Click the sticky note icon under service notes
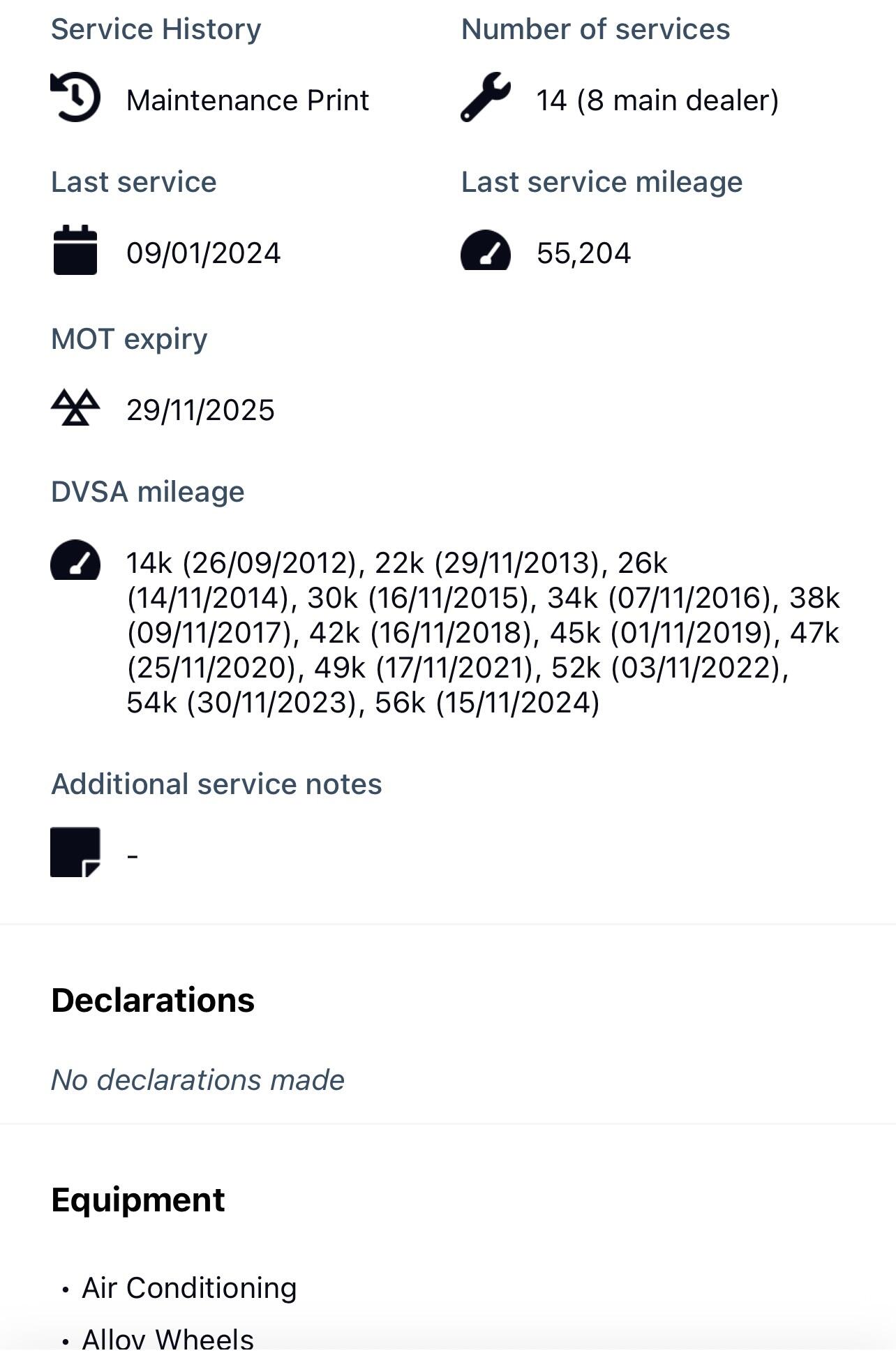Viewport: 896px width, 1360px height. point(75,852)
